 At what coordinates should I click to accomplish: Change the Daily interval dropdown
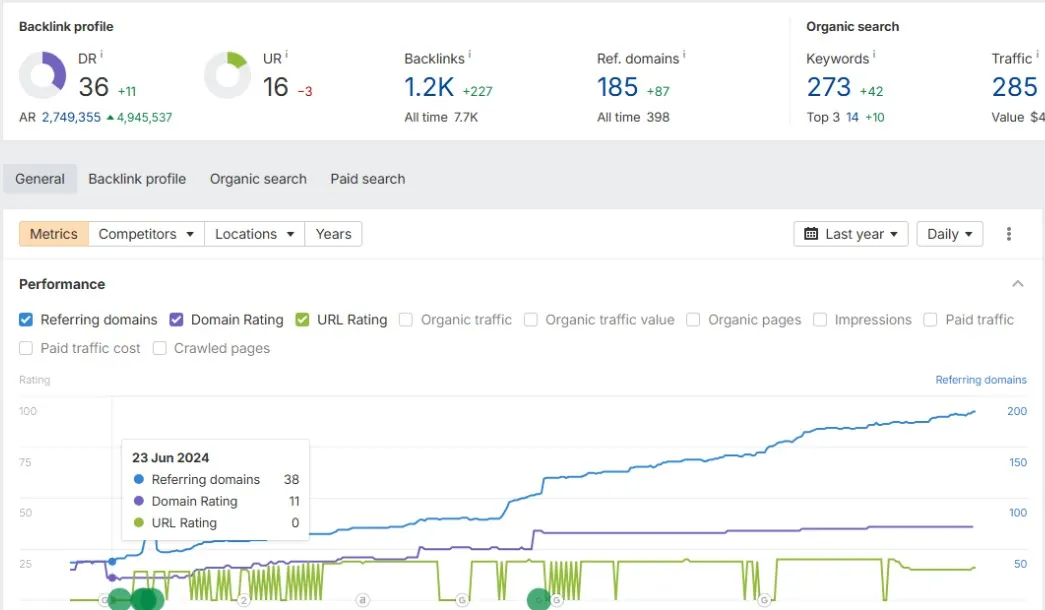950,234
